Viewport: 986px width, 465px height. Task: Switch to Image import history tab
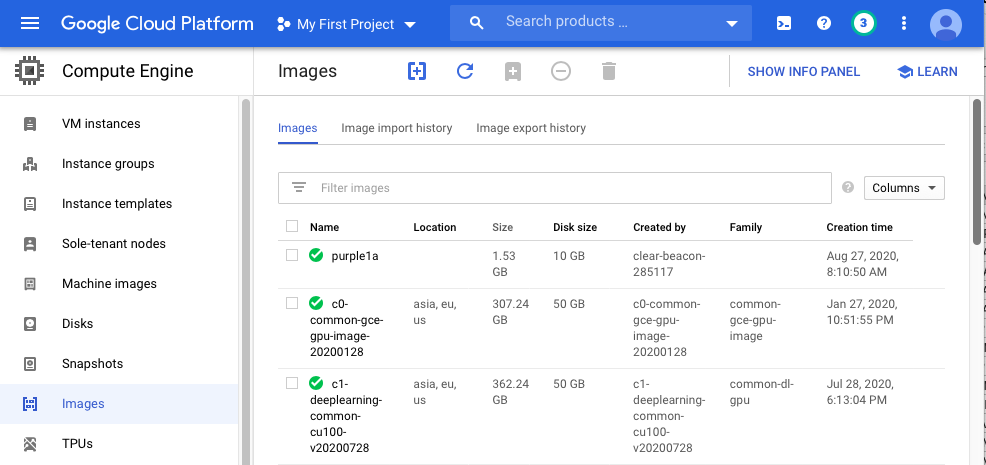(396, 128)
